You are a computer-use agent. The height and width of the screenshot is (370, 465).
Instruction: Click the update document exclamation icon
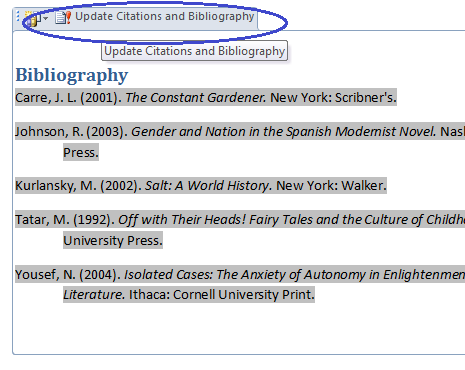click(x=63, y=17)
